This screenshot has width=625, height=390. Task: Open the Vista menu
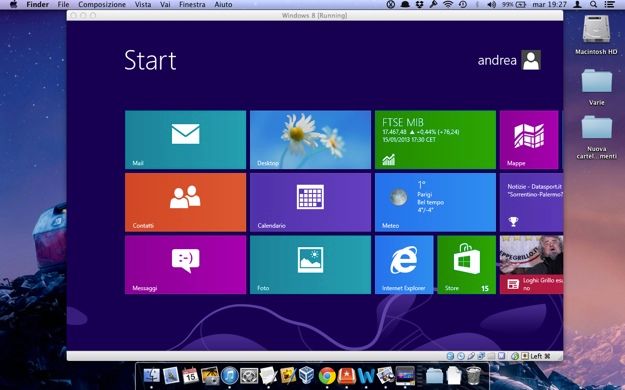pos(143,4)
